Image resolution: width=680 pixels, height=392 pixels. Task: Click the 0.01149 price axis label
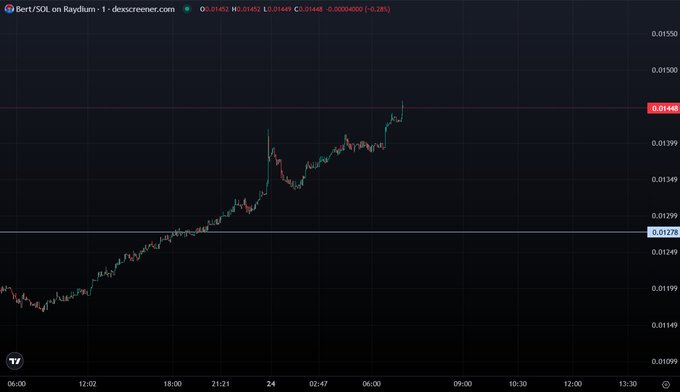click(x=664, y=325)
